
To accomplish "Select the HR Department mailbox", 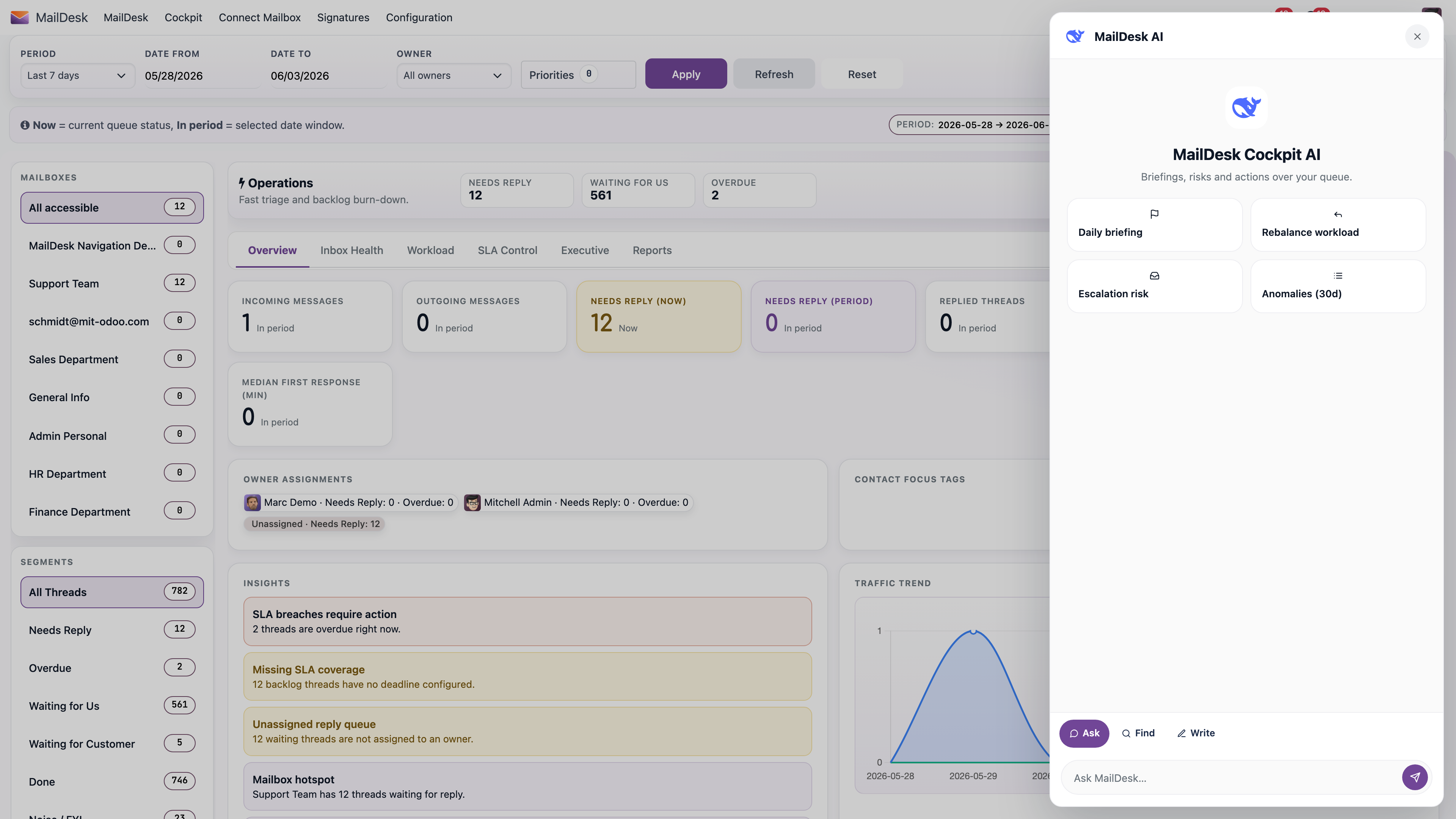I will coord(112,473).
